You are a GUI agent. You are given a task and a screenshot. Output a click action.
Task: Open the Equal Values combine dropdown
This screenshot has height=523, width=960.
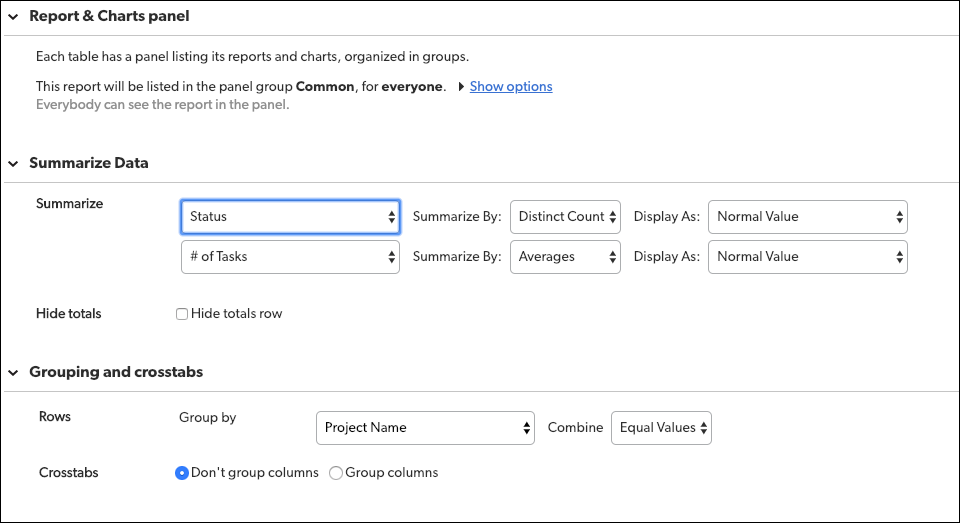(661, 427)
